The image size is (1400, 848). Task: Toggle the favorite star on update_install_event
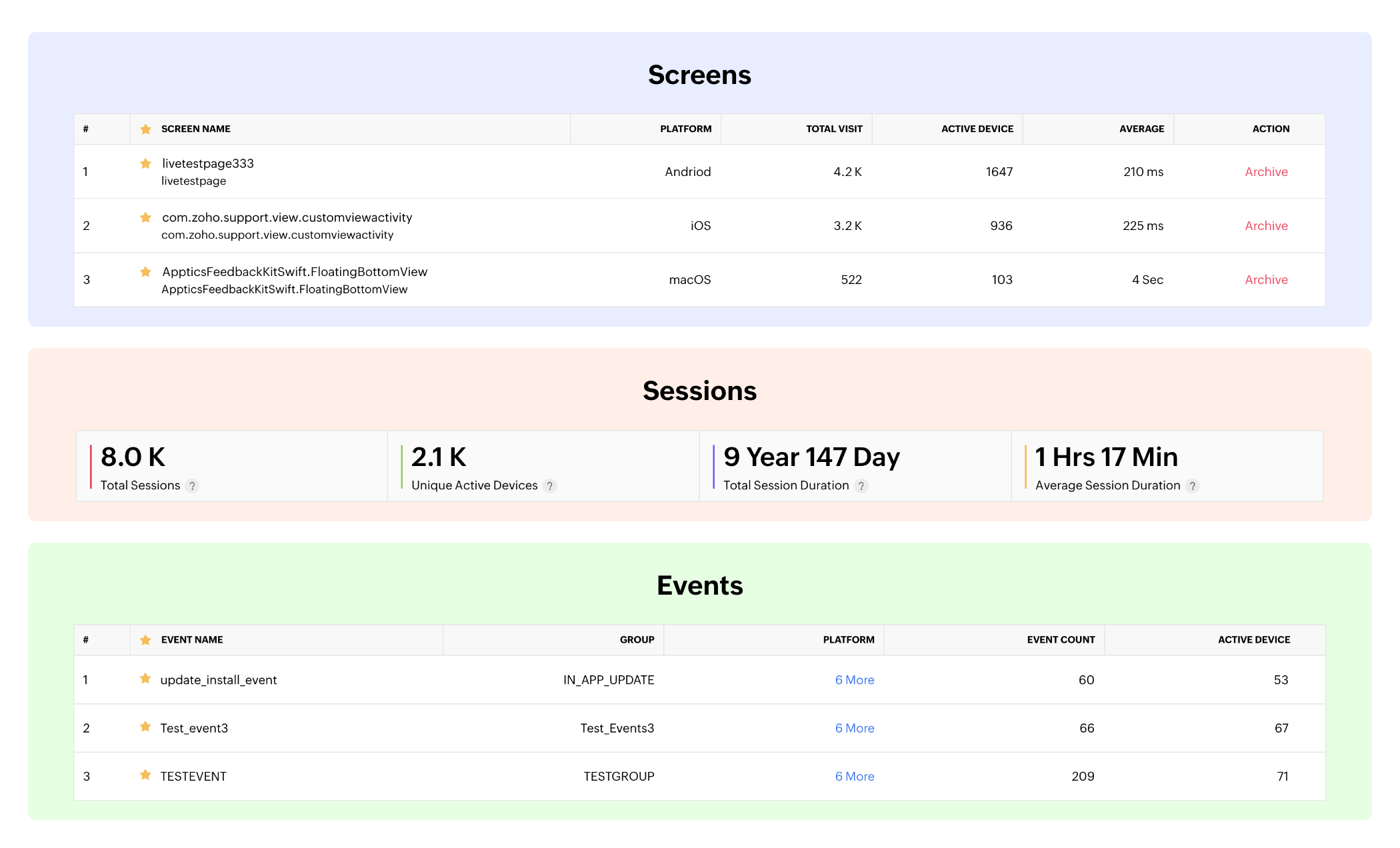click(x=146, y=679)
